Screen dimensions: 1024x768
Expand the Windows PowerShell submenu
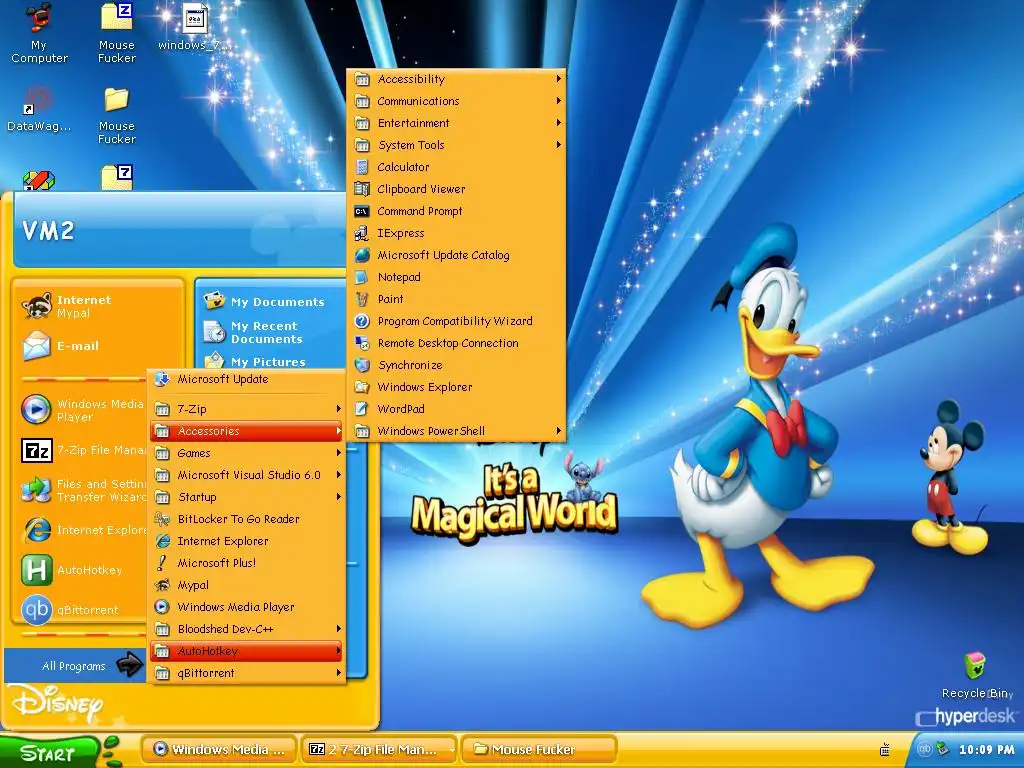[456, 431]
